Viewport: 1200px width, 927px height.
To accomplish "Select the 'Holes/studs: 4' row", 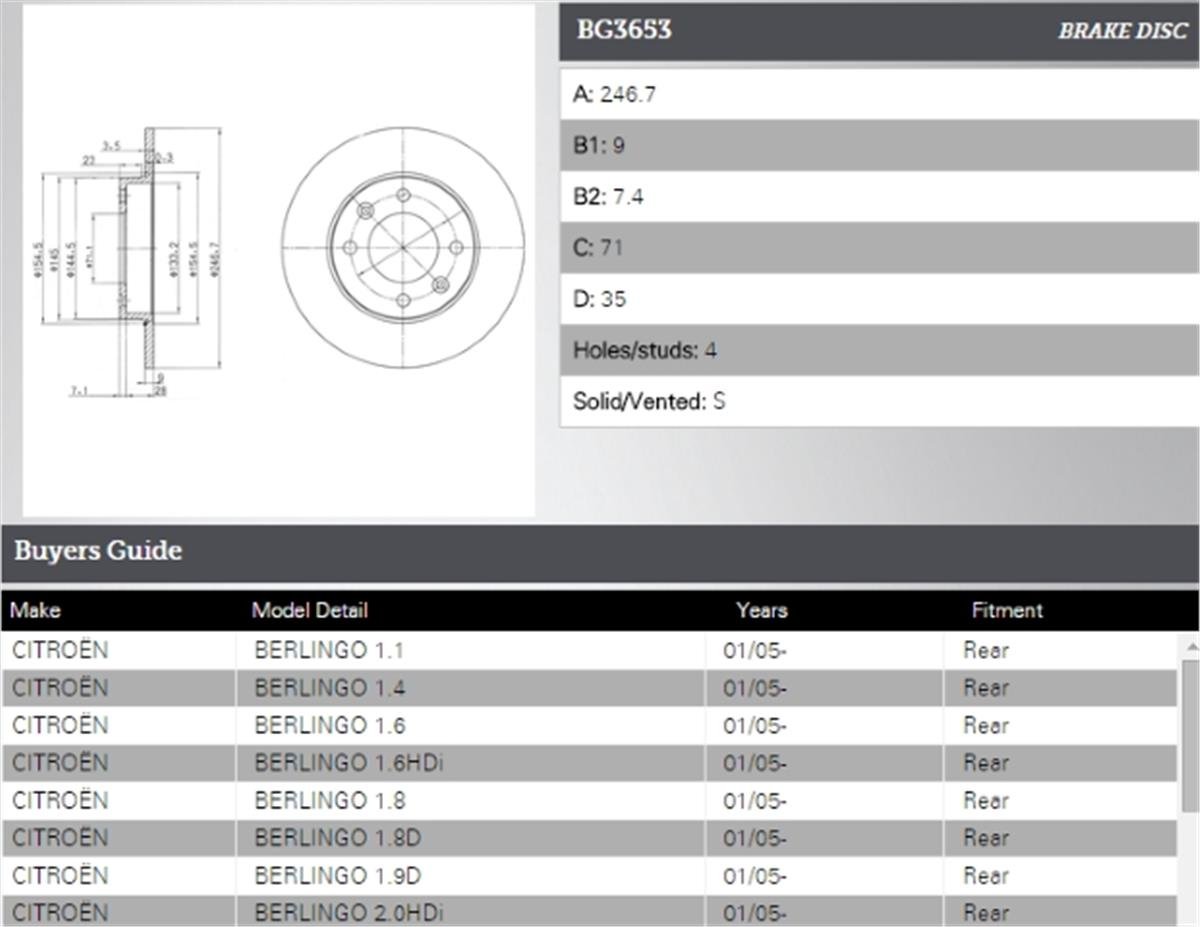I will pyautogui.click(x=879, y=350).
